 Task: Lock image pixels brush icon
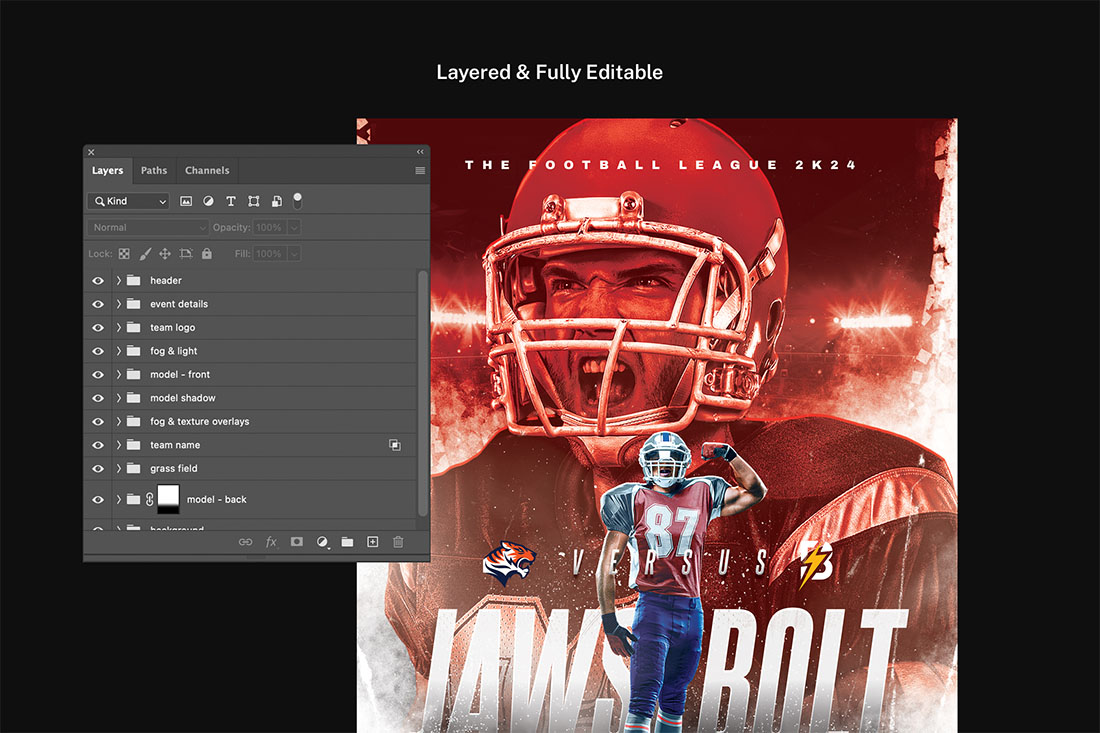point(145,254)
